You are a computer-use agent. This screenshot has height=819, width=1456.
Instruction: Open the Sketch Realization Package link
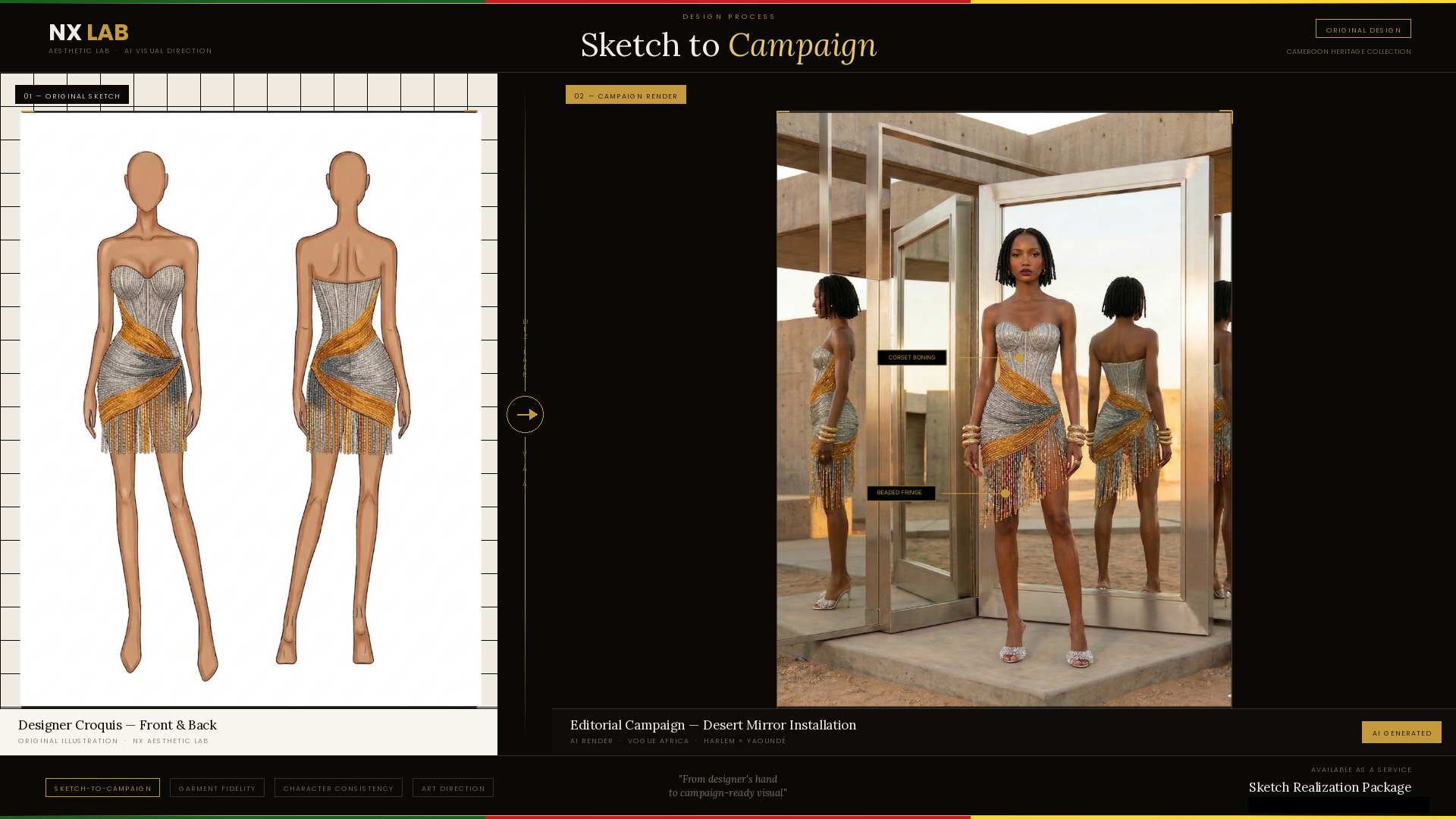pos(1329,787)
